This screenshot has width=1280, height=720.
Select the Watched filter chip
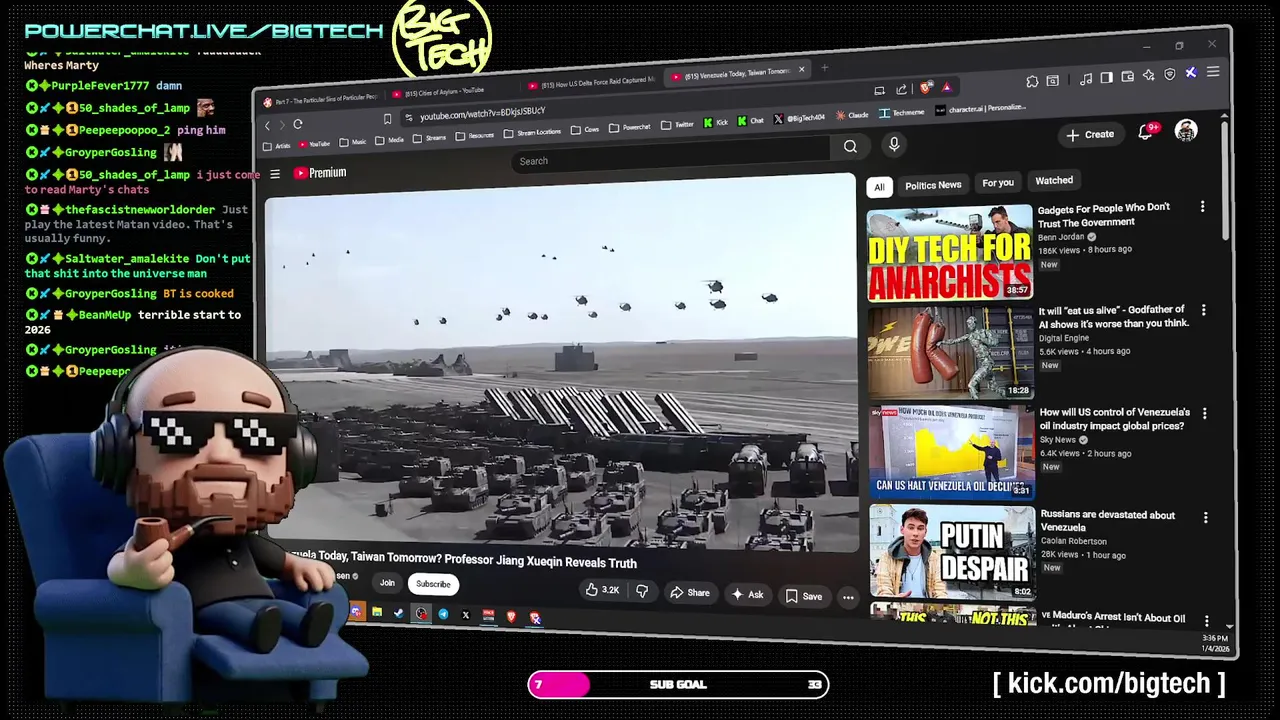tap(1054, 181)
